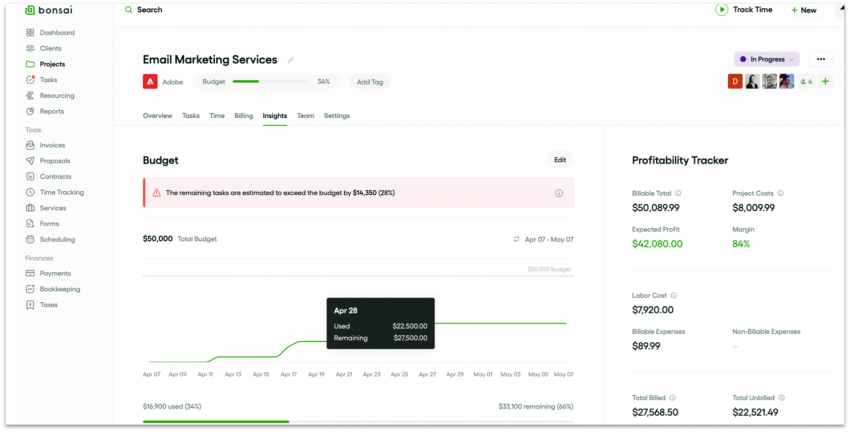Click the New button in top bar

803,10
